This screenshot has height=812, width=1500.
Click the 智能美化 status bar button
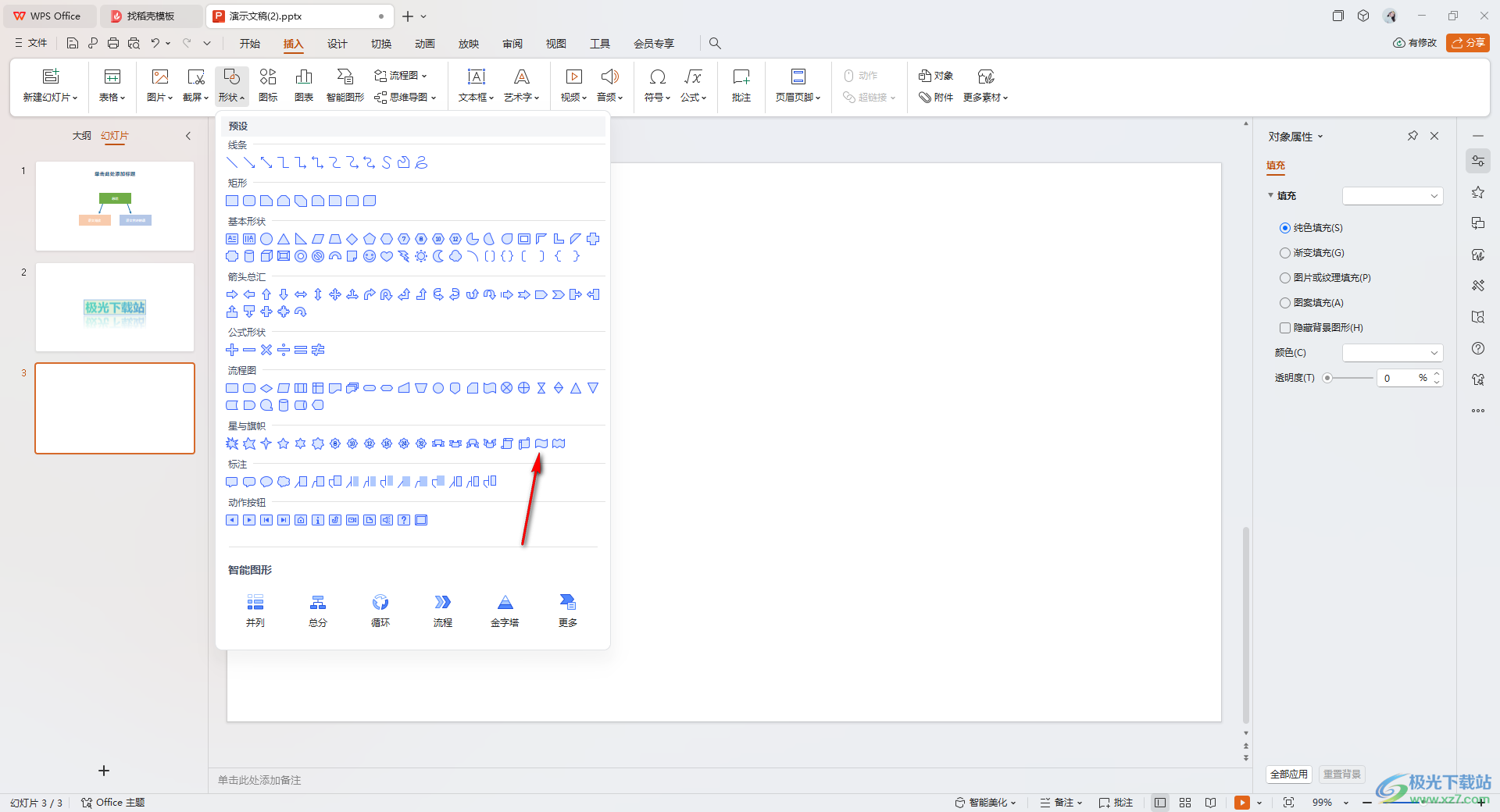point(986,803)
